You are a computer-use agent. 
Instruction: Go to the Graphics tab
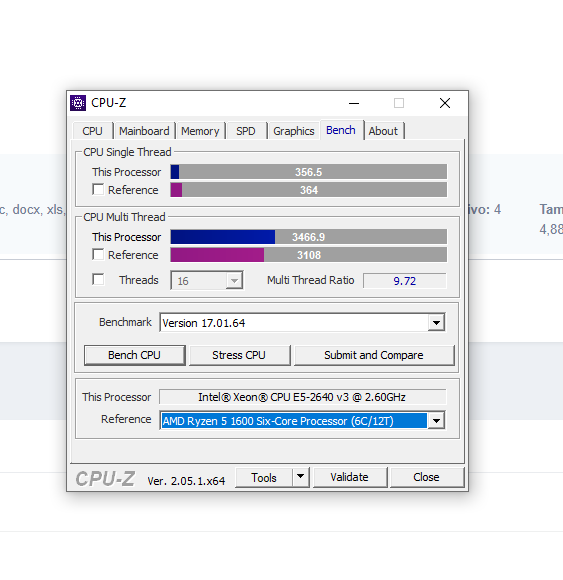click(x=294, y=131)
